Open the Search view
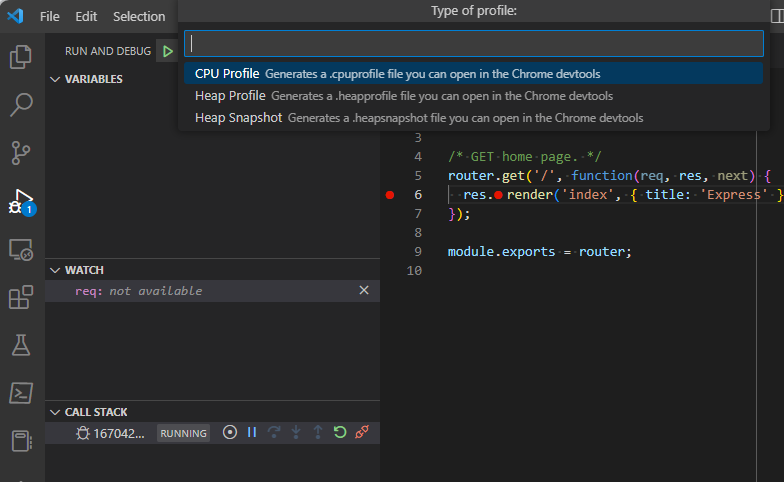This screenshot has width=784, height=482. point(20,104)
